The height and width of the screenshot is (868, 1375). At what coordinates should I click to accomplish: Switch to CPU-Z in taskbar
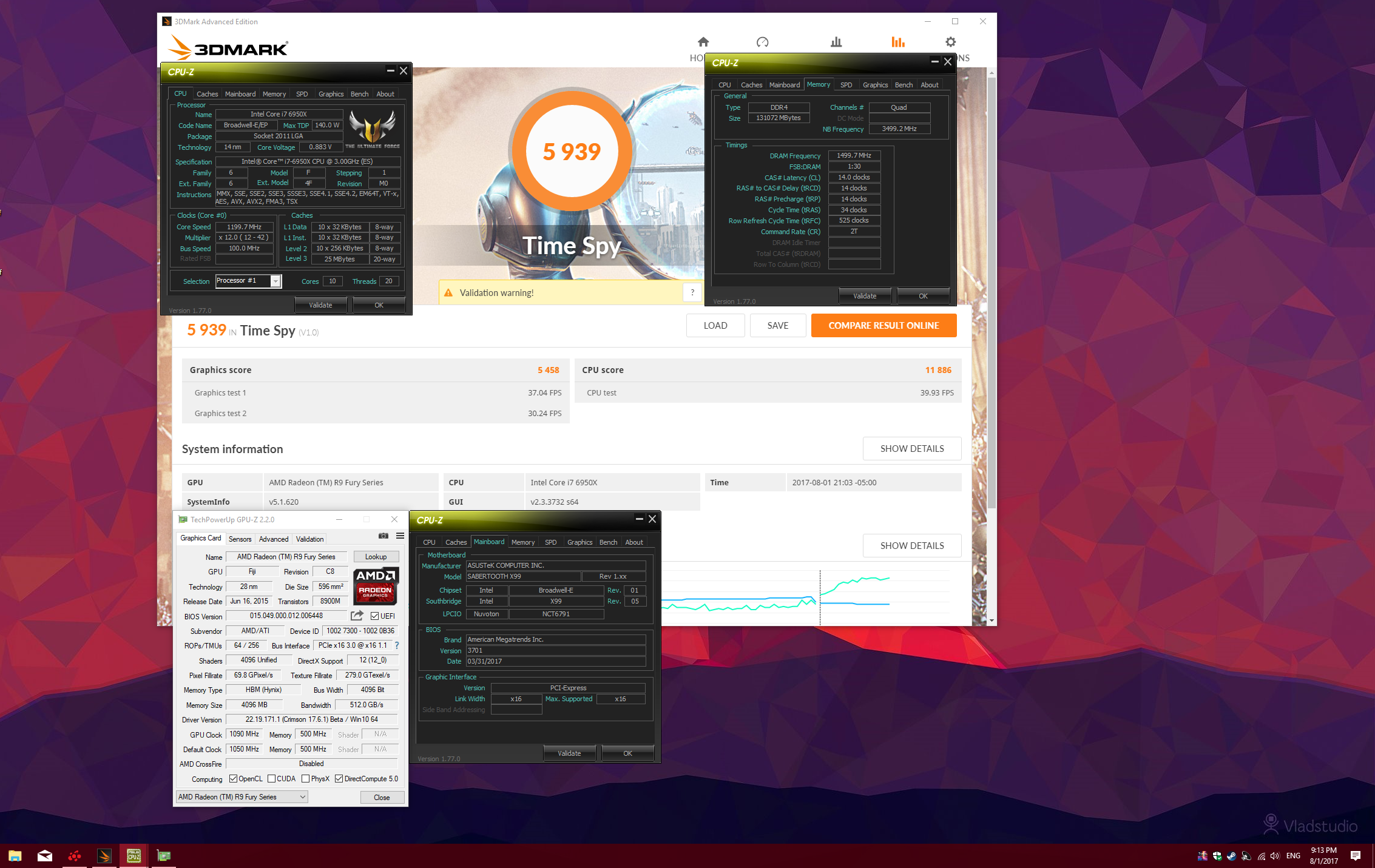(x=134, y=856)
